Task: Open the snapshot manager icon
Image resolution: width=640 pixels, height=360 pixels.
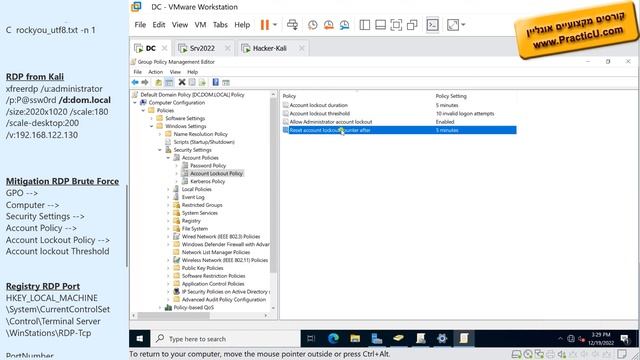Action: 344,25
